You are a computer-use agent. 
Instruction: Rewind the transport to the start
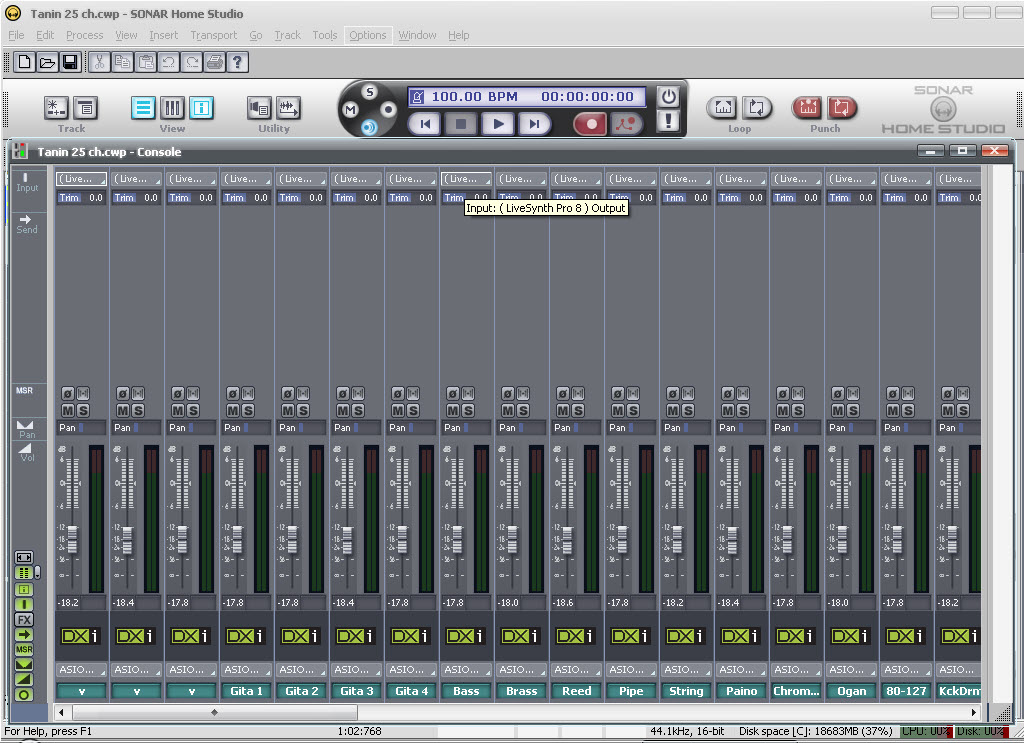click(x=425, y=124)
